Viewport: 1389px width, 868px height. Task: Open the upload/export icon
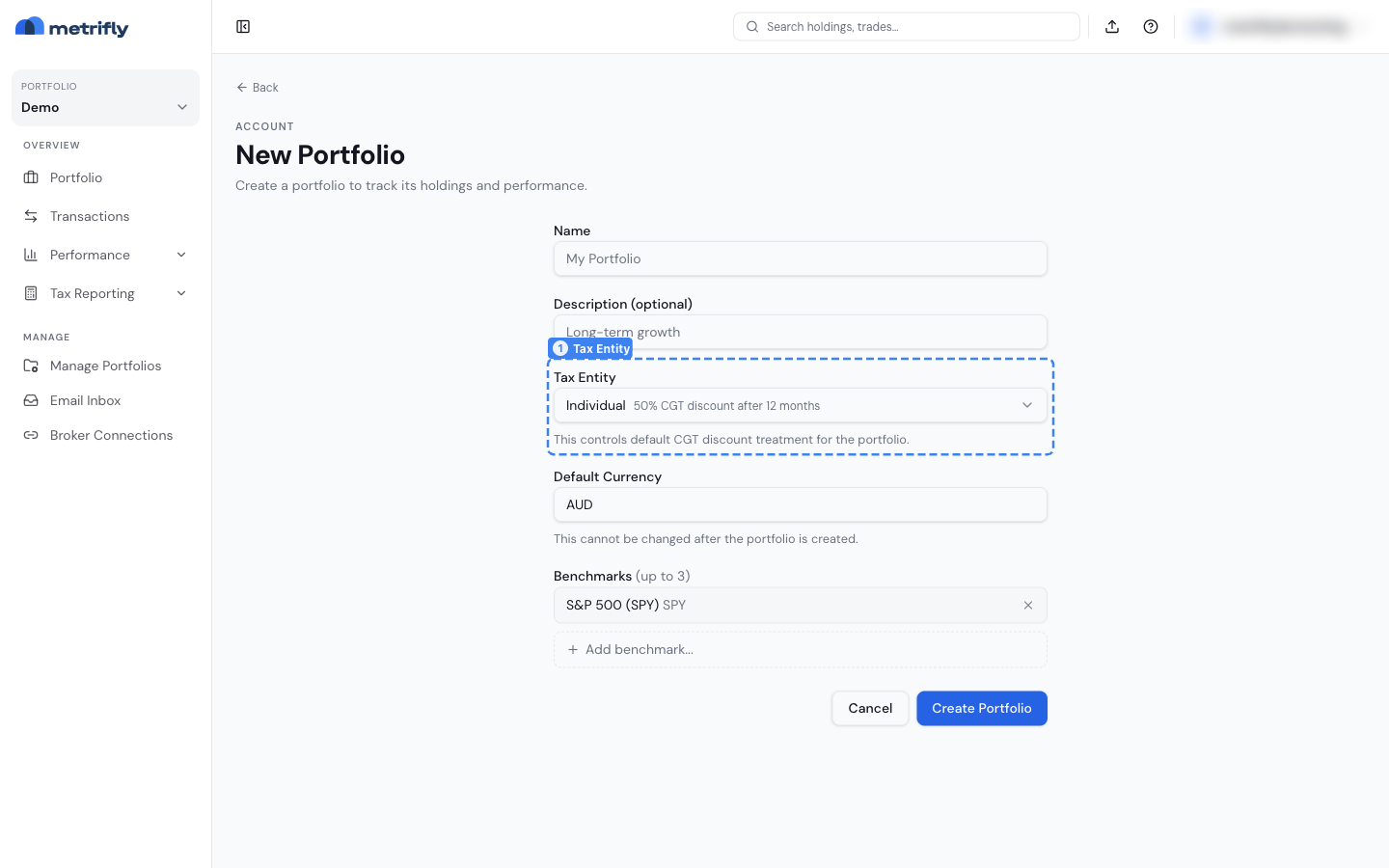1112,27
